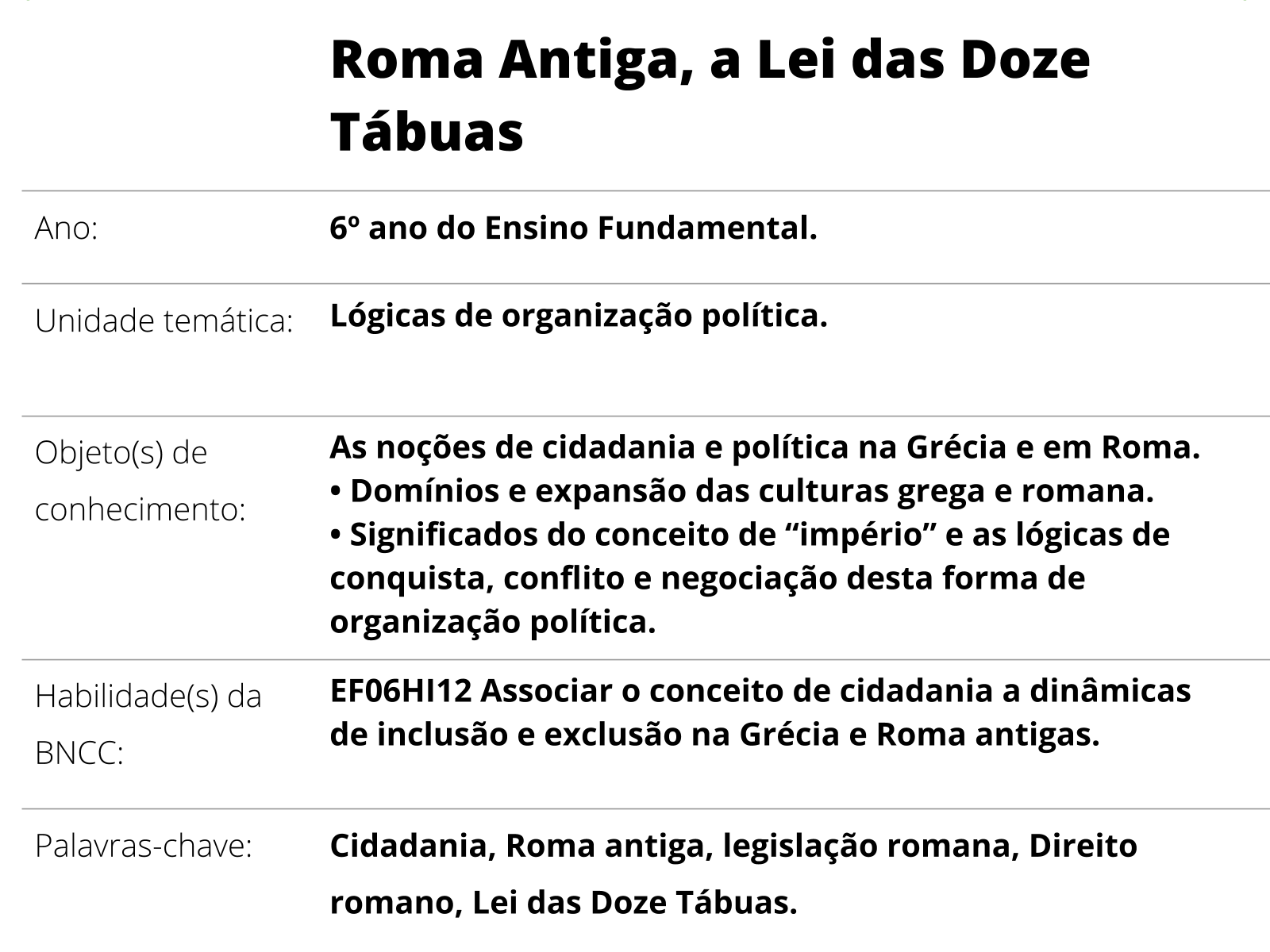Select the "Habilidade(s) da" label
This screenshot has width=1270, height=952.
coord(148,697)
